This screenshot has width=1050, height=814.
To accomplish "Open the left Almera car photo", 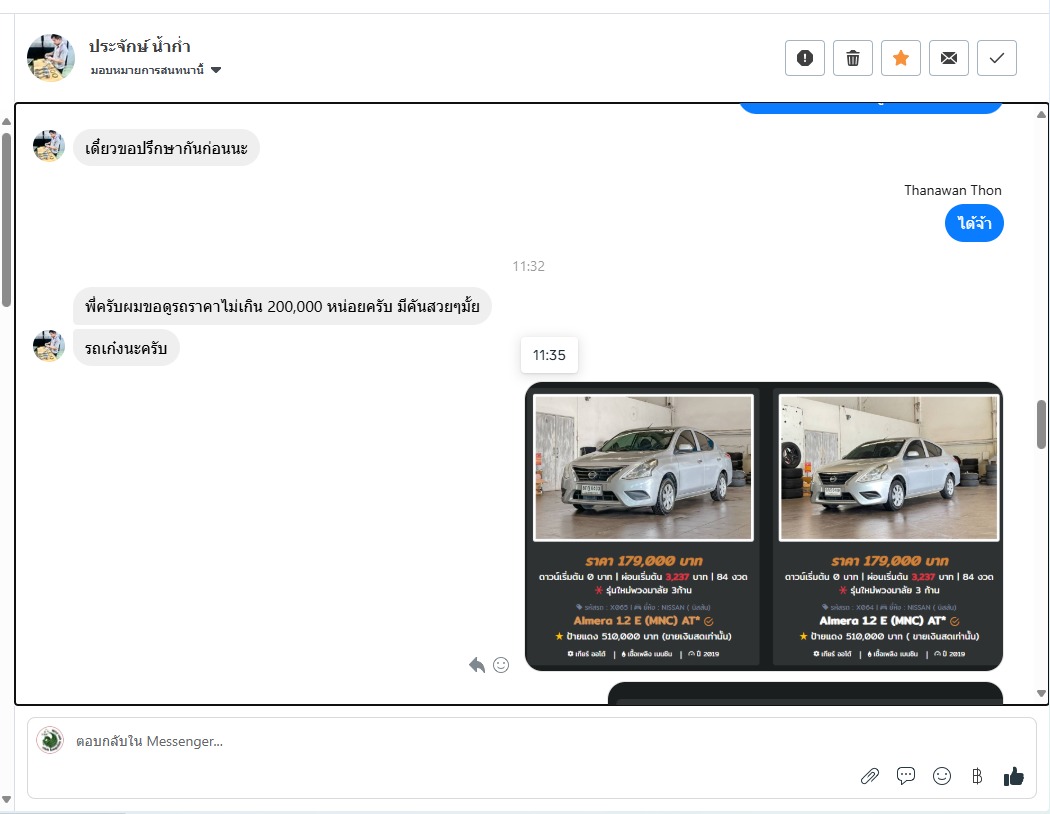I will 643,468.
